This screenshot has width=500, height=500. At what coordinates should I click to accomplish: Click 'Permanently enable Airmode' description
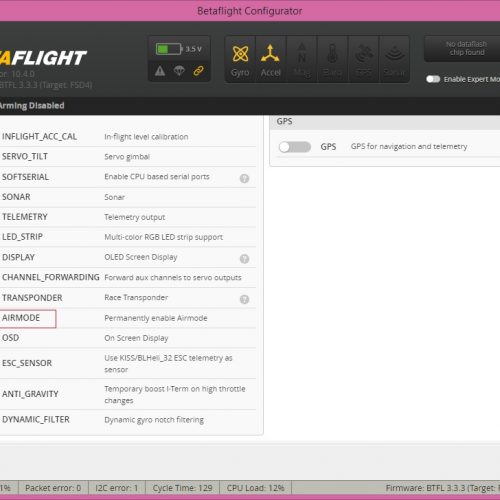[156, 318]
